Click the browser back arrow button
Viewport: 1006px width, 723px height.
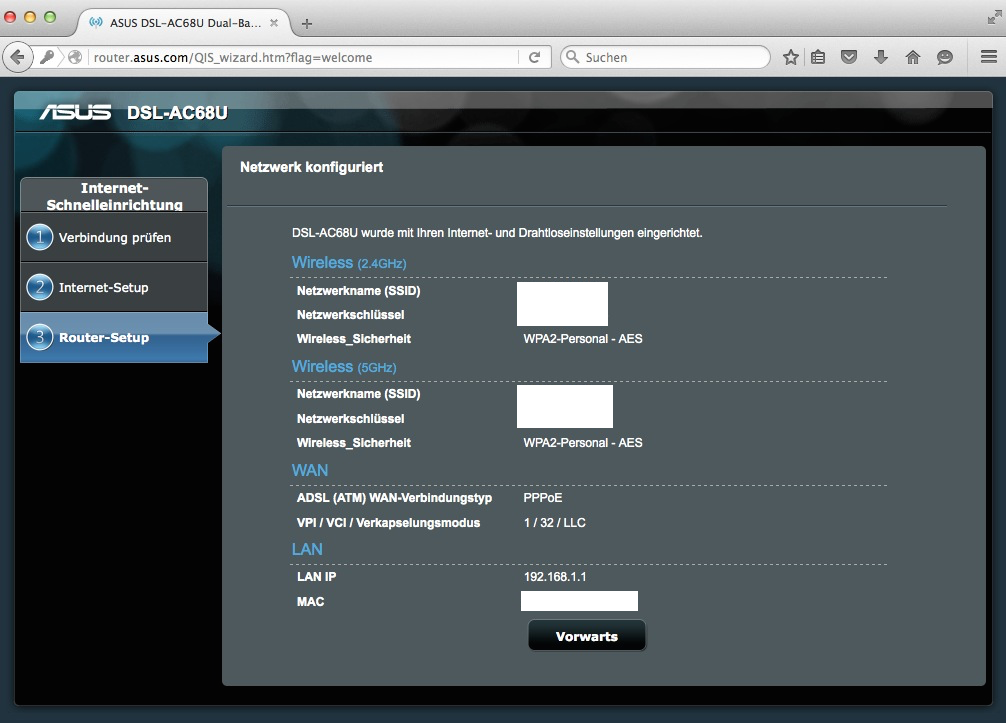(x=17, y=58)
